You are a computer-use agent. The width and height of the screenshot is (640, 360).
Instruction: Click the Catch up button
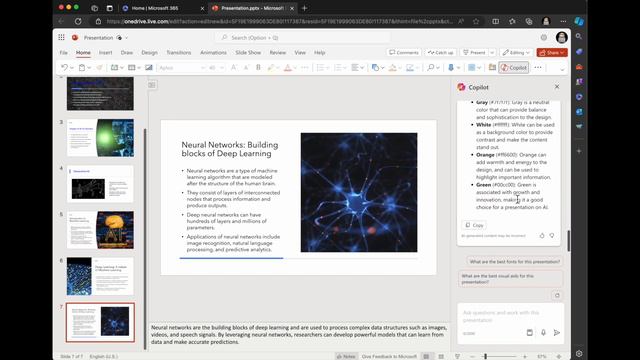click(x=440, y=53)
